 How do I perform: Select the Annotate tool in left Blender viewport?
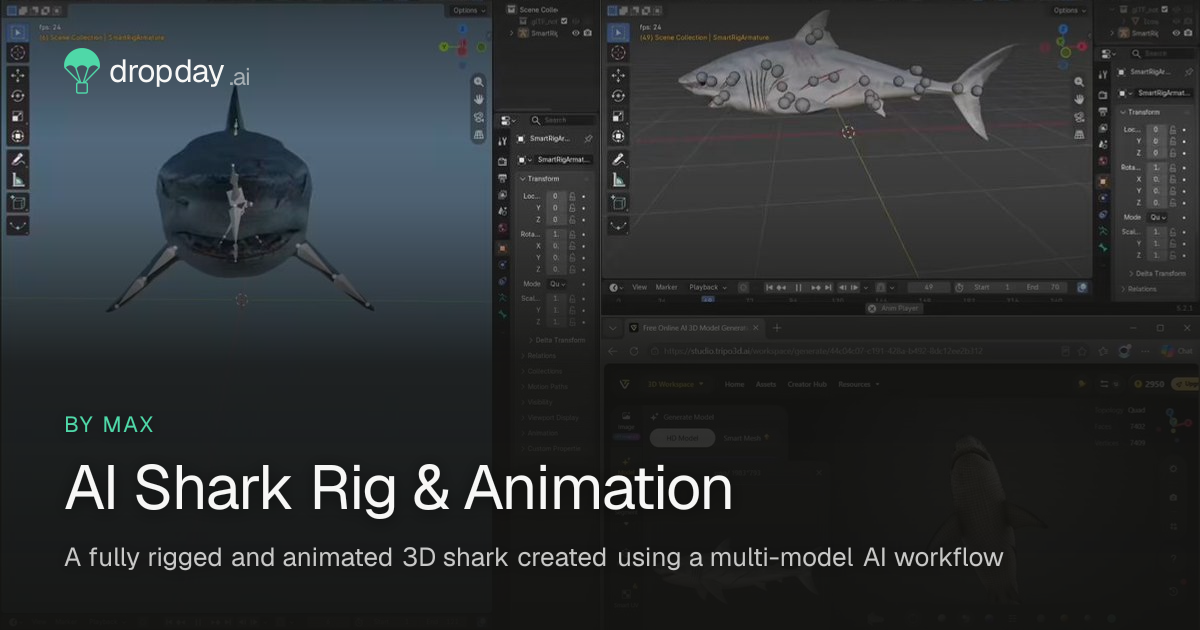[18, 160]
